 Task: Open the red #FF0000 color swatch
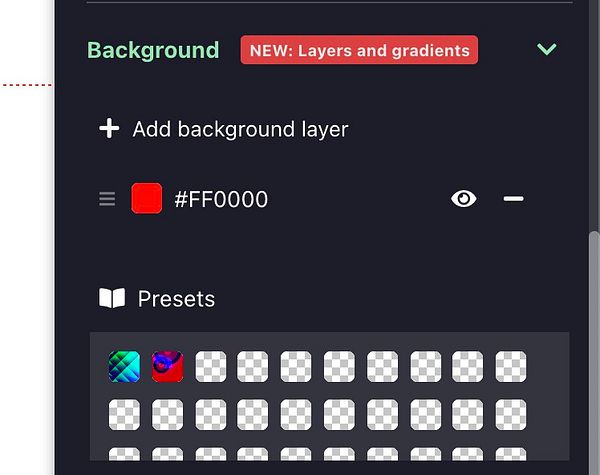[x=147, y=198]
